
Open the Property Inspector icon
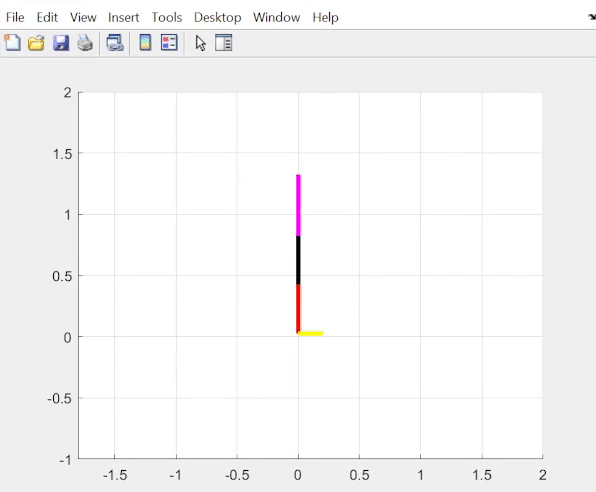[224, 43]
